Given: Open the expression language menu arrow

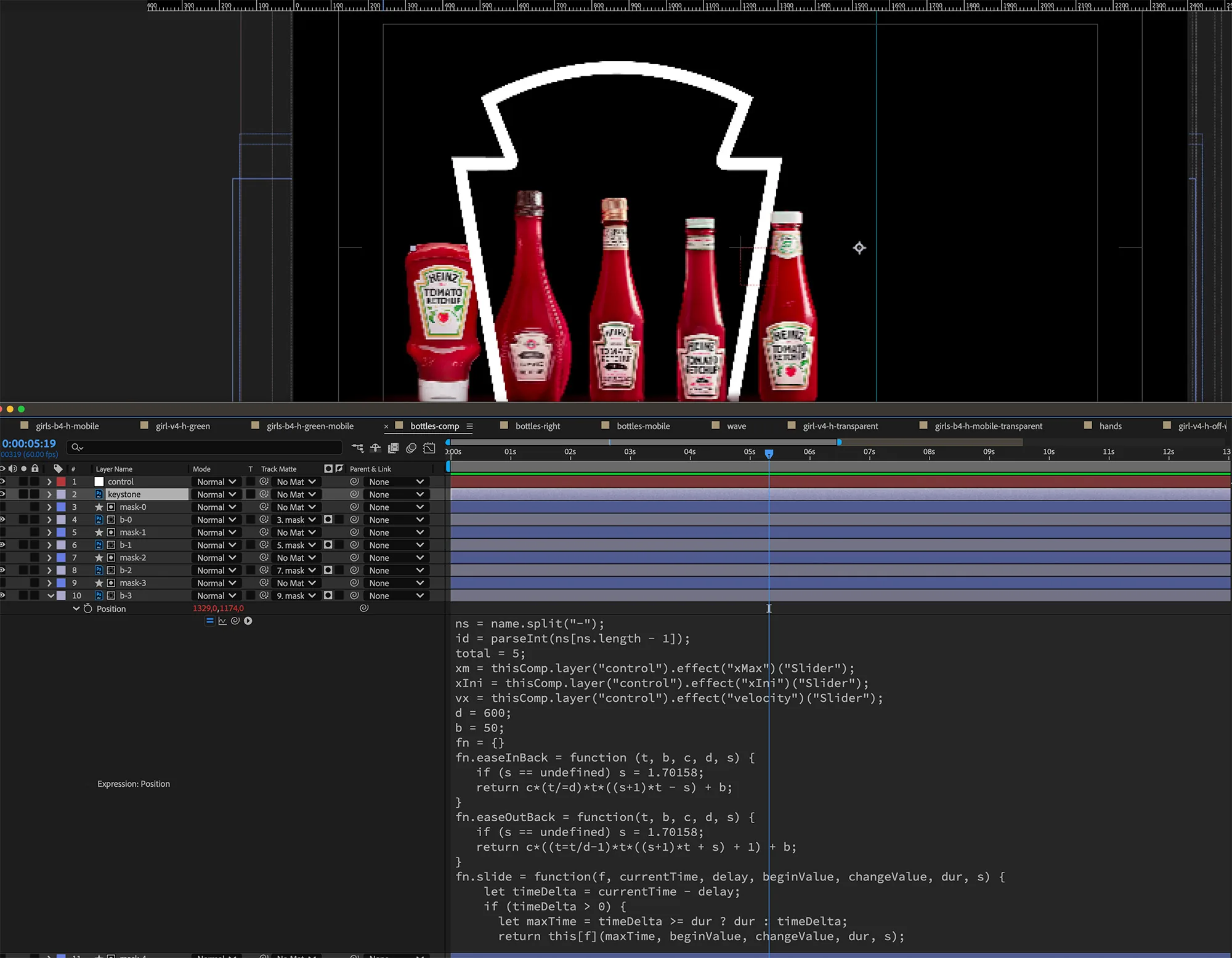Looking at the screenshot, I should (248, 621).
